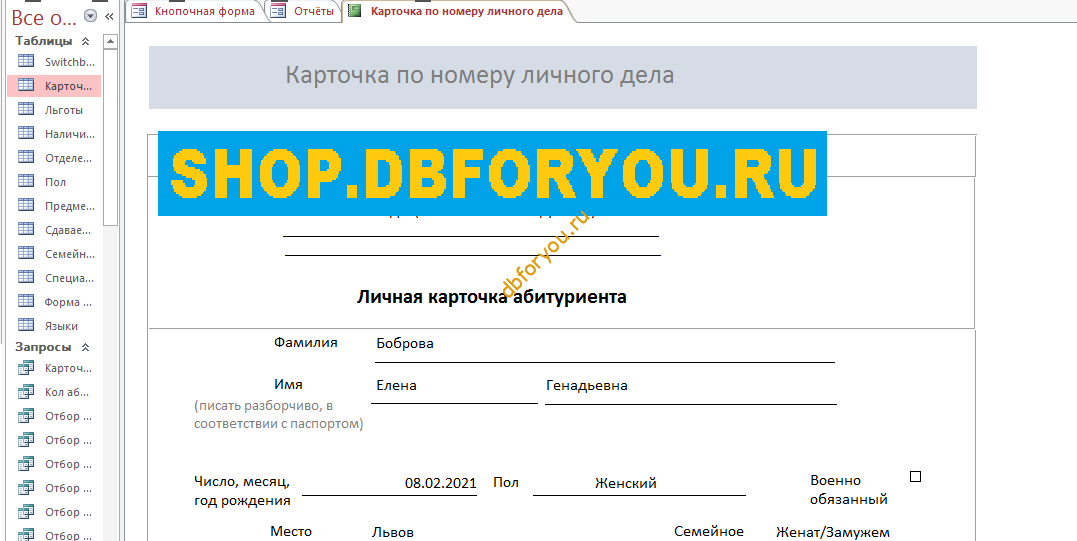Open the Языки table icon

25,325
